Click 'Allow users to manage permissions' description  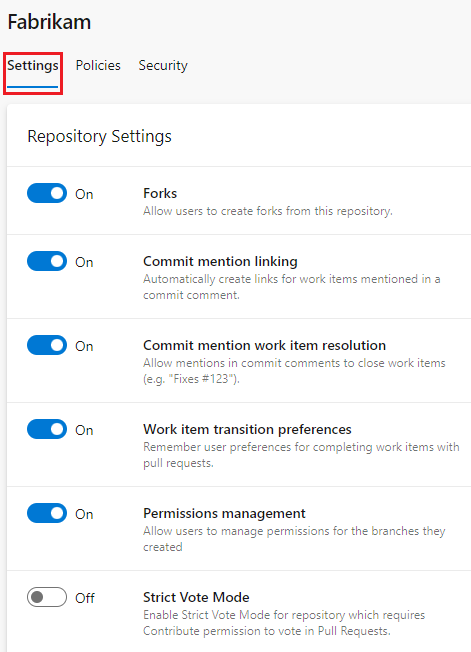(294, 539)
